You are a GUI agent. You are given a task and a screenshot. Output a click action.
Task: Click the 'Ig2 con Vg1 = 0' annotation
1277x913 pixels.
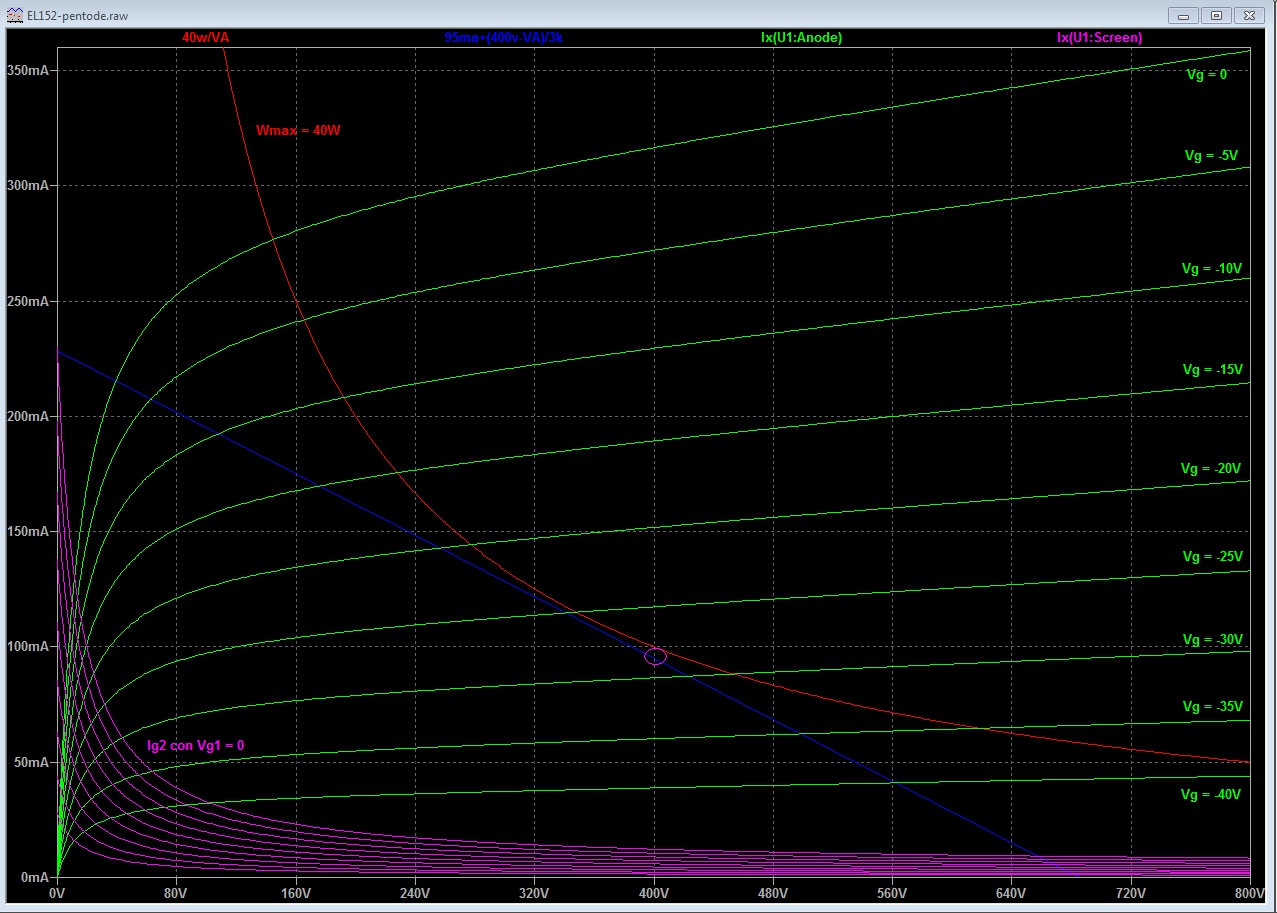(195, 745)
